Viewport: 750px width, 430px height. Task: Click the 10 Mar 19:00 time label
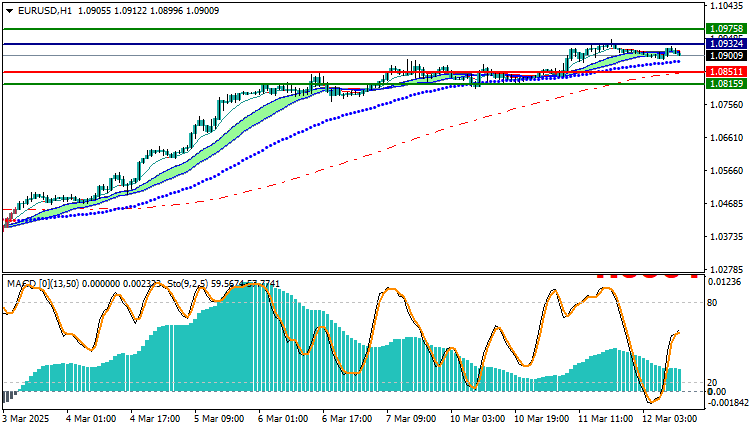(x=541, y=419)
